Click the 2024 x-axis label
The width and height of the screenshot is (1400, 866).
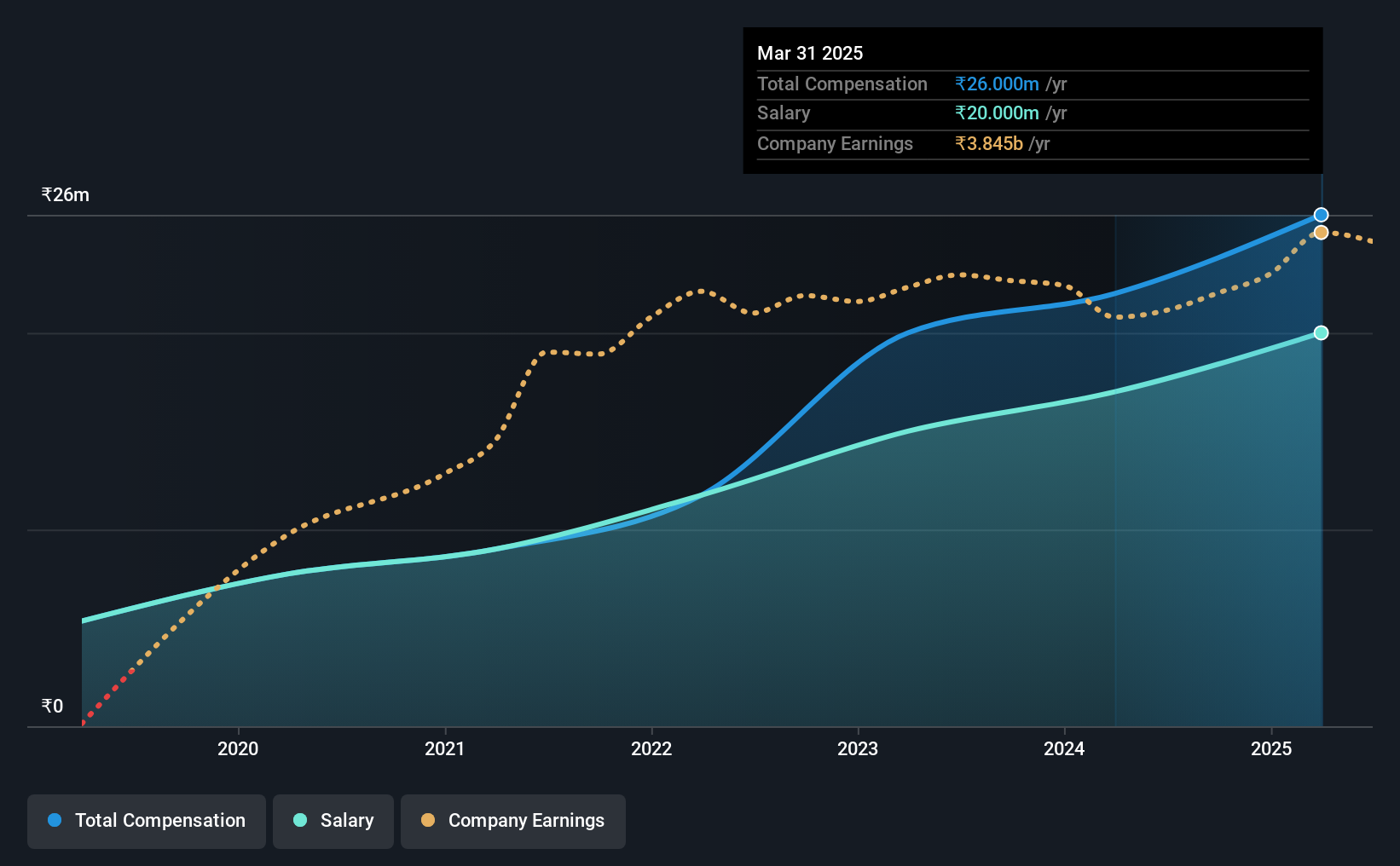click(1064, 748)
